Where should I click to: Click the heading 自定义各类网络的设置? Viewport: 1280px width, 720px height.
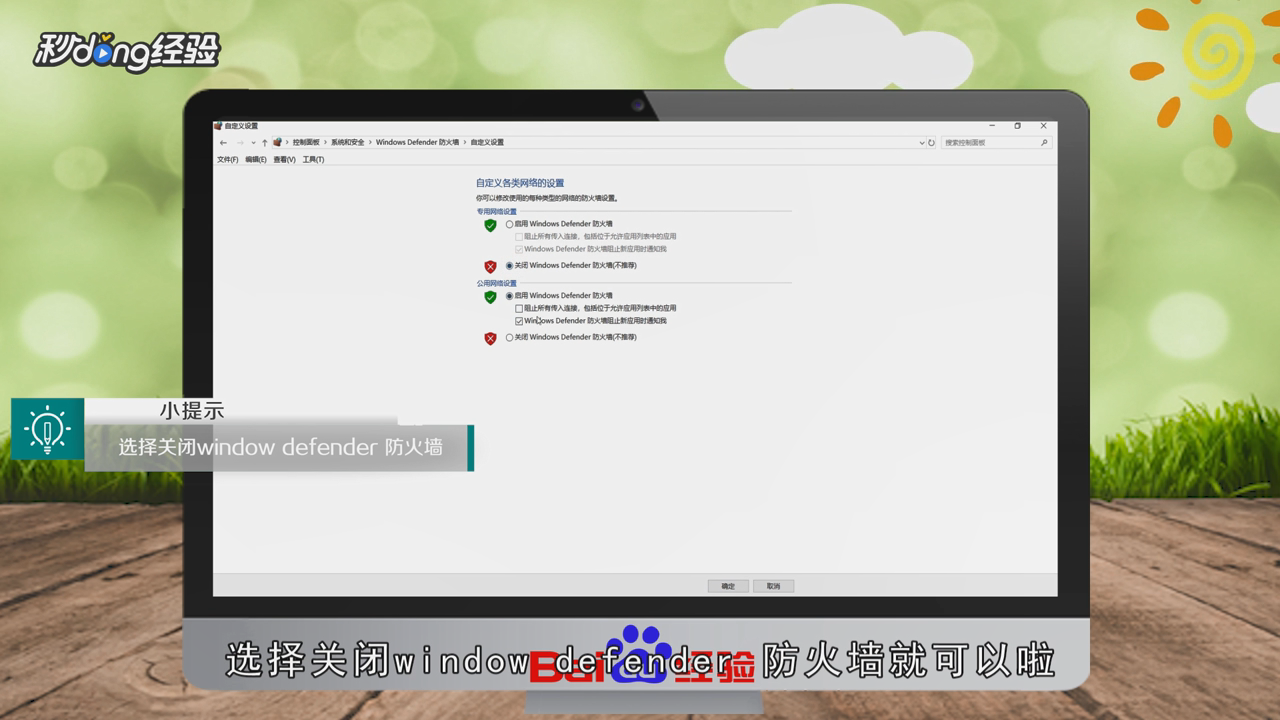coord(520,183)
